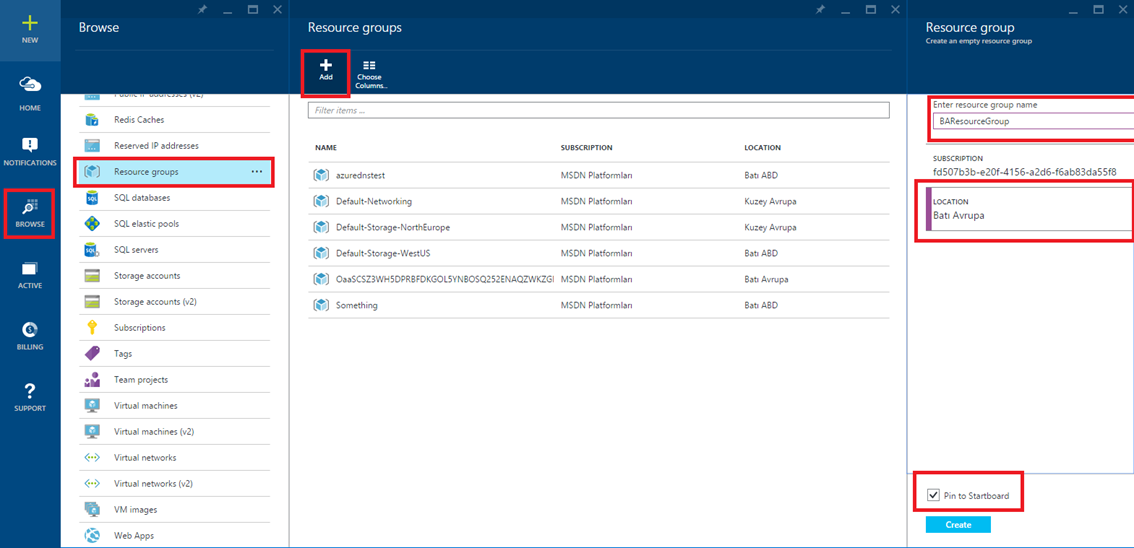This screenshot has height=548, width=1134.
Task: Select Reserved IP addresses item
Action: coord(174,145)
